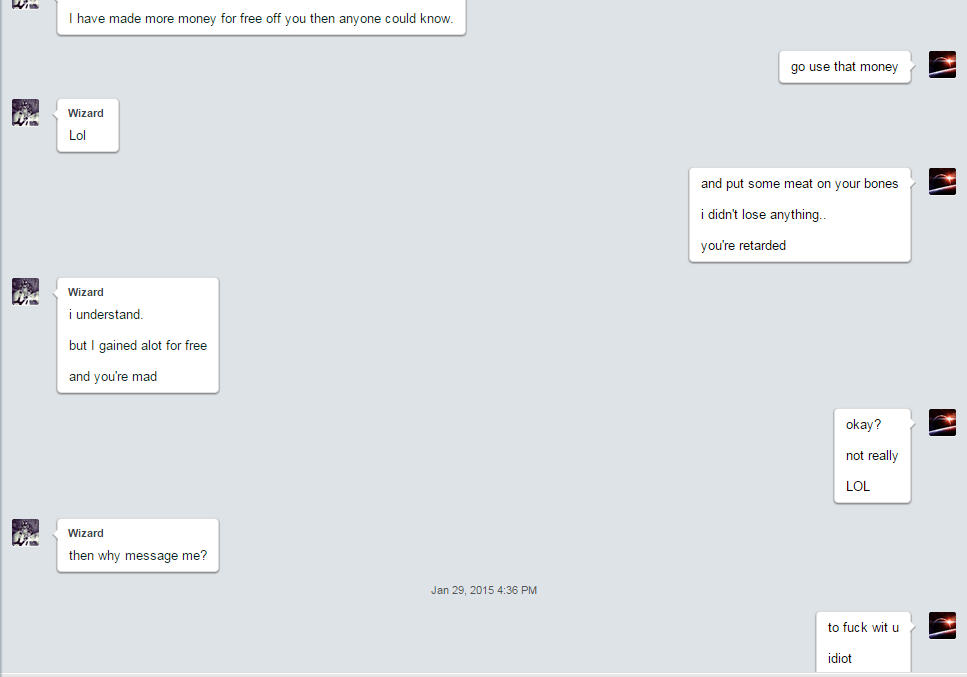Click the "LOL" reply in the right bubble
Image resolution: width=967 pixels, height=677 pixels.
coord(857,486)
